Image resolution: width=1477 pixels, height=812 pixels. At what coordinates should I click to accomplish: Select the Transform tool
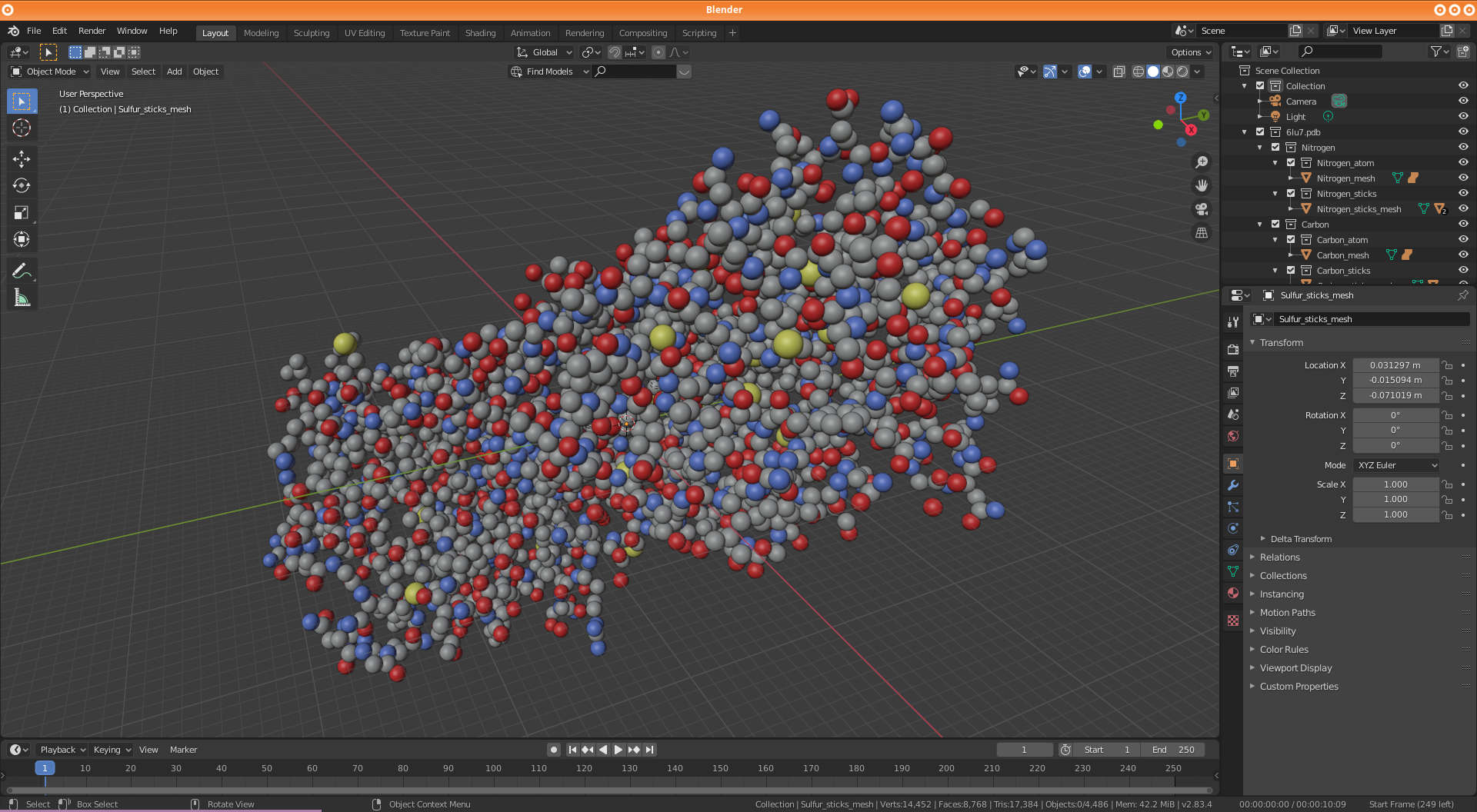[x=22, y=239]
